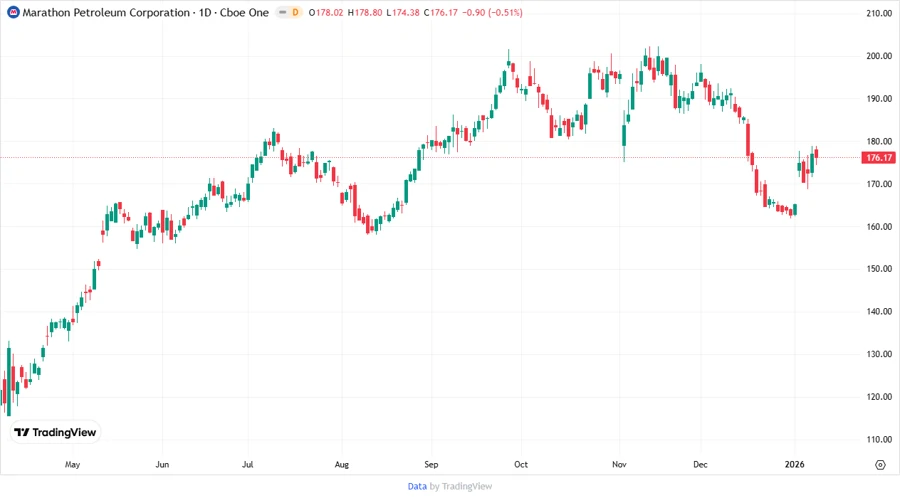The height and width of the screenshot is (498, 900).
Task: Click the 130.00 price axis label
Action: tap(879, 354)
